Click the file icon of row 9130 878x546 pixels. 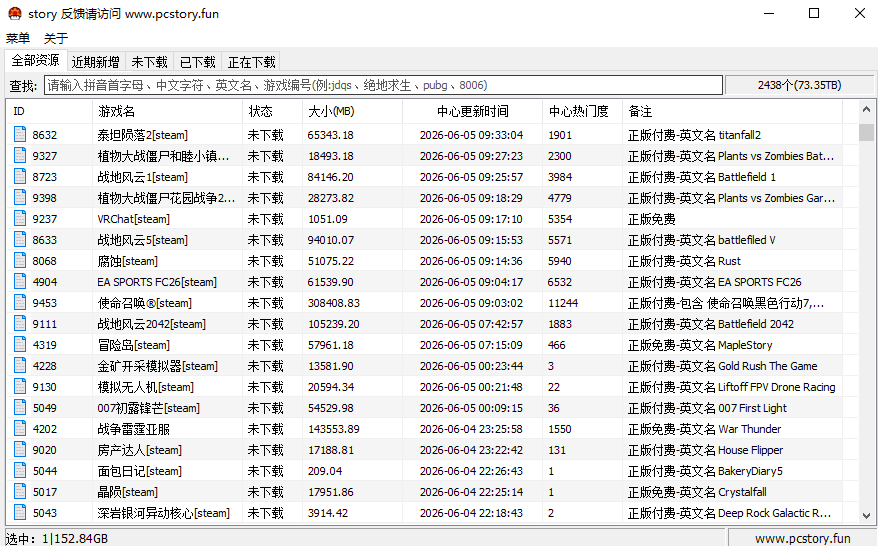(x=20, y=386)
